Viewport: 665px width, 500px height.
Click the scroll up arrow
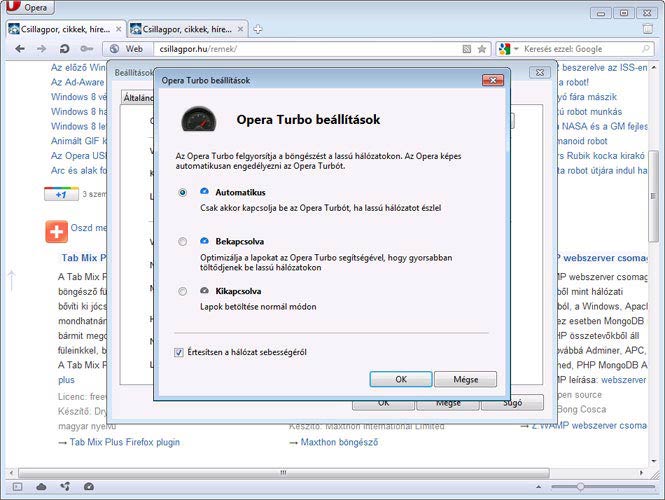click(x=654, y=67)
